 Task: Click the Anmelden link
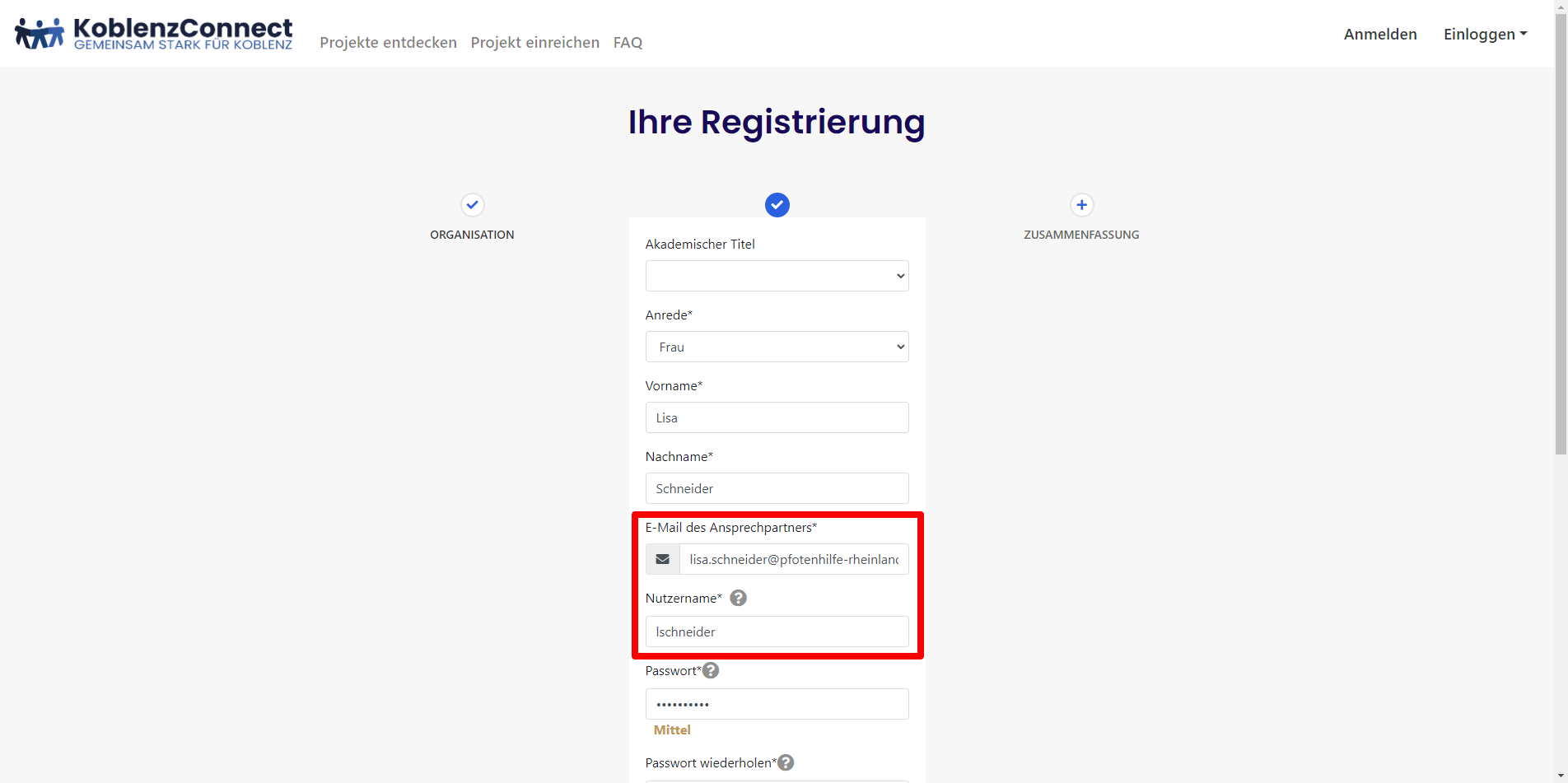click(1380, 34)
